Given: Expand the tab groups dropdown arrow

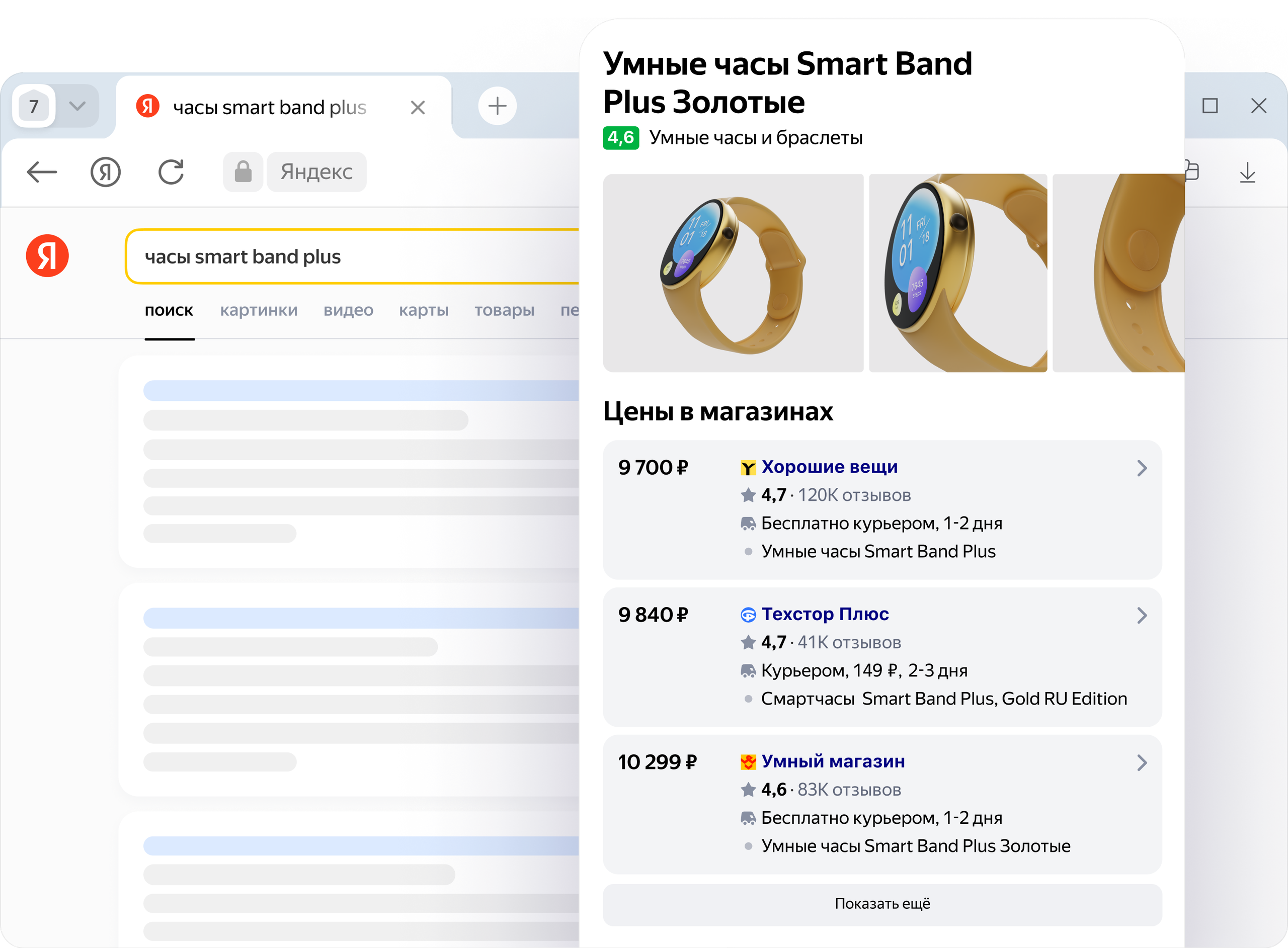Looking at the screenshot, I should pyautogui.click(x=77, y=106).
